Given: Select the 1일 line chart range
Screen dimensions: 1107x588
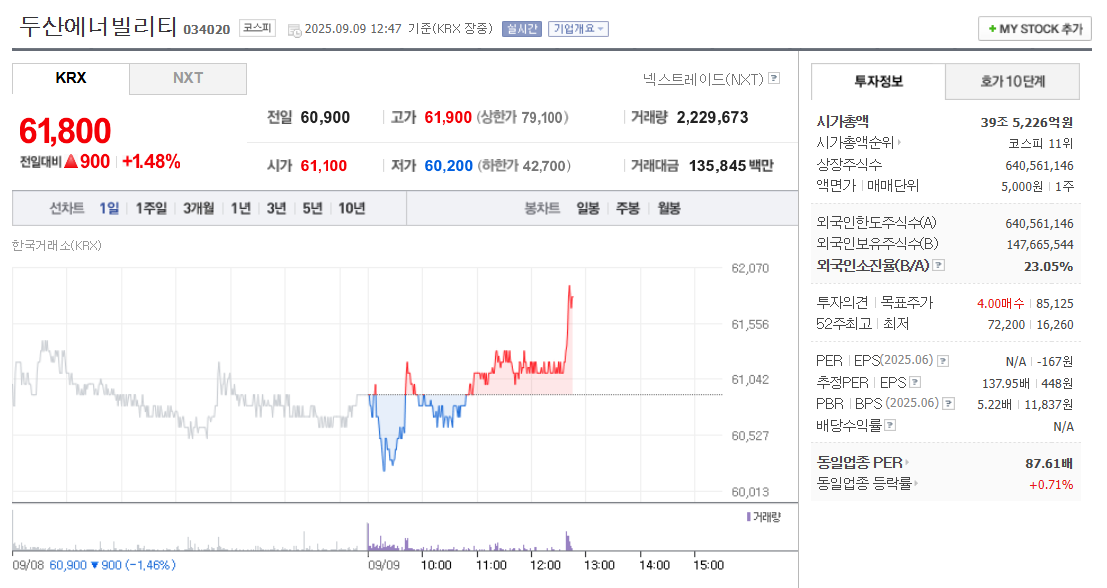Looking at the screenshot, I should coord(109,208).
